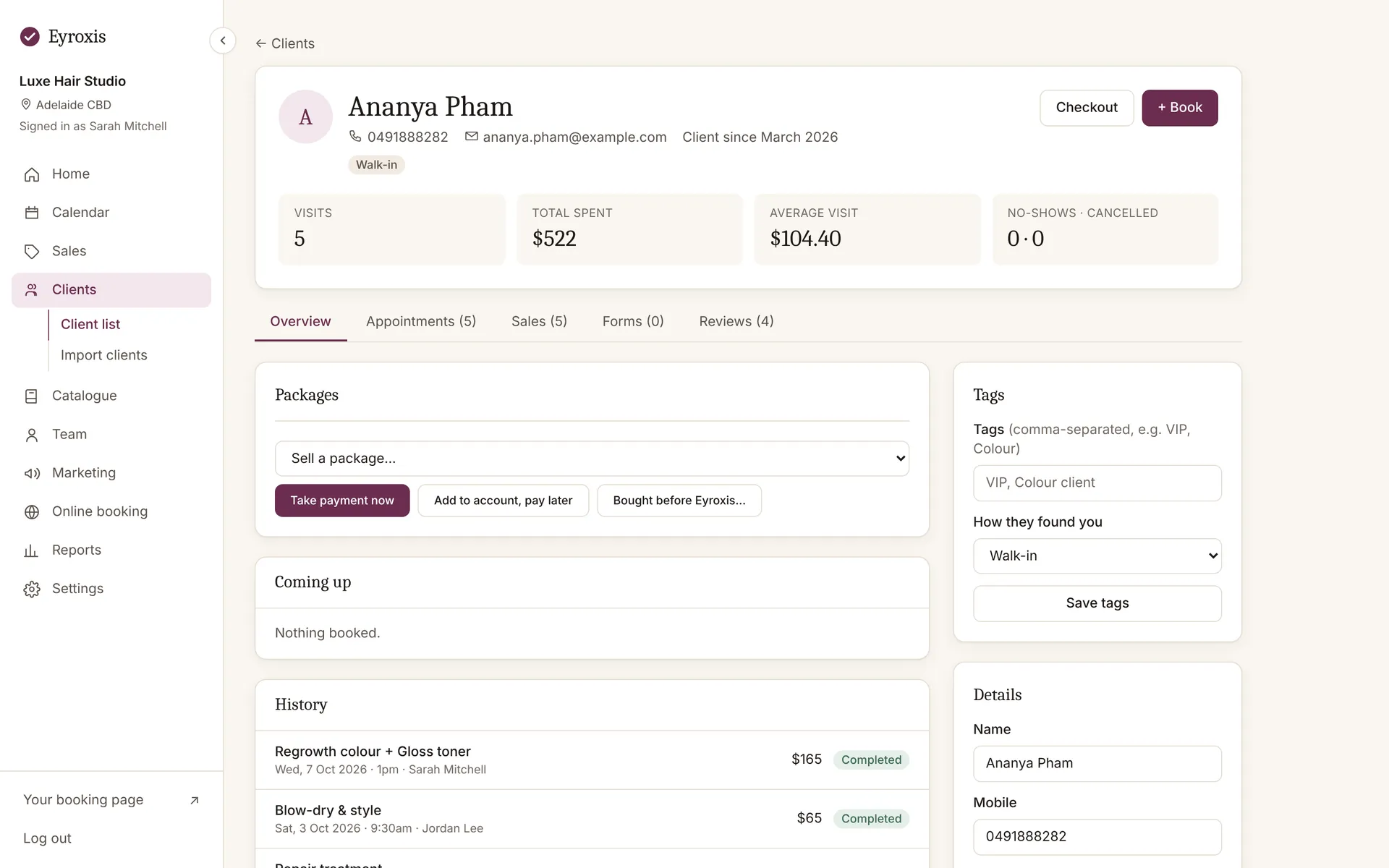Click the Checkout button

click(1087, 108)
